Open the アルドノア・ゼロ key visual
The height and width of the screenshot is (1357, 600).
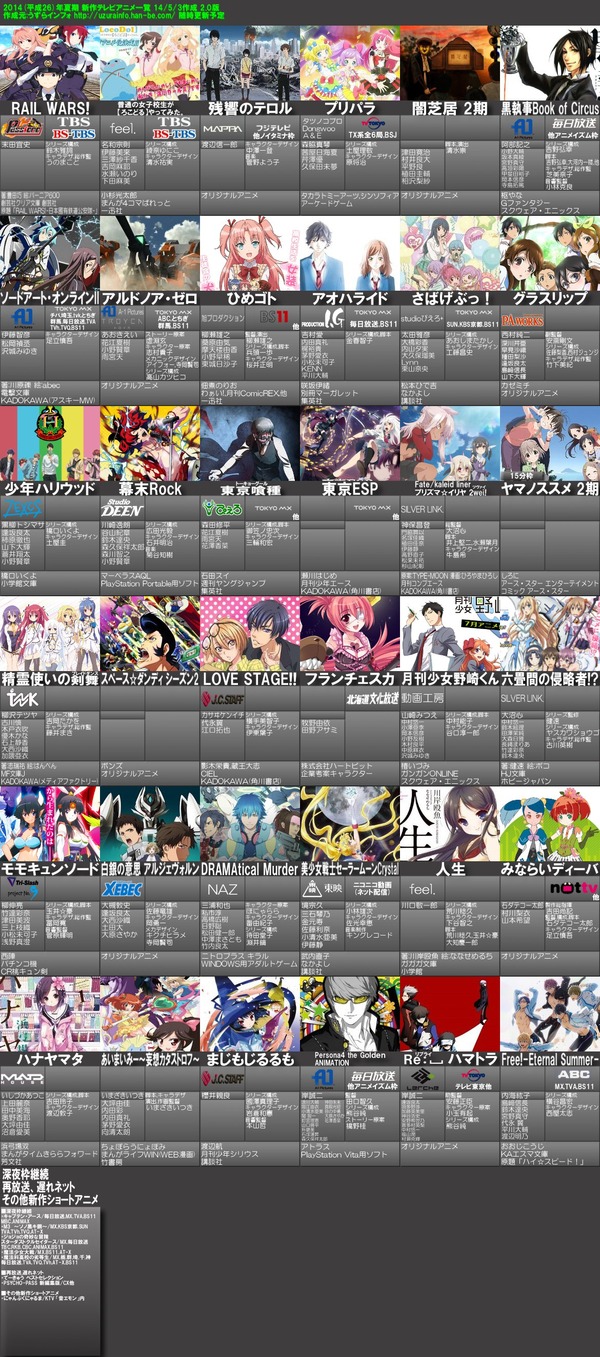point(150,252)
